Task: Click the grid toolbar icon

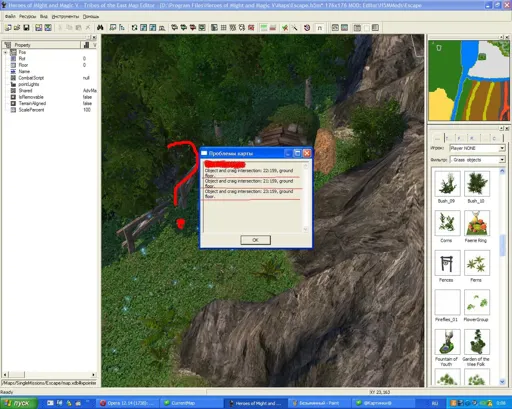Action: tap(224, 28)
